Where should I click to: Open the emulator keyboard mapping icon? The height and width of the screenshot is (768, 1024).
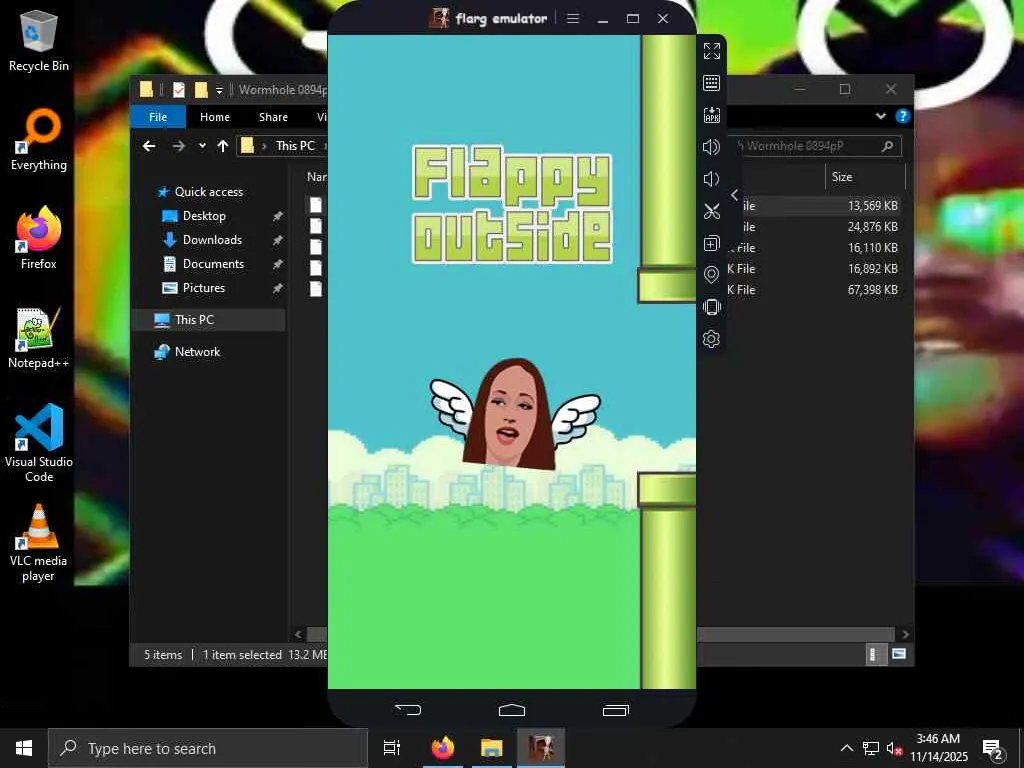(712, 83)
